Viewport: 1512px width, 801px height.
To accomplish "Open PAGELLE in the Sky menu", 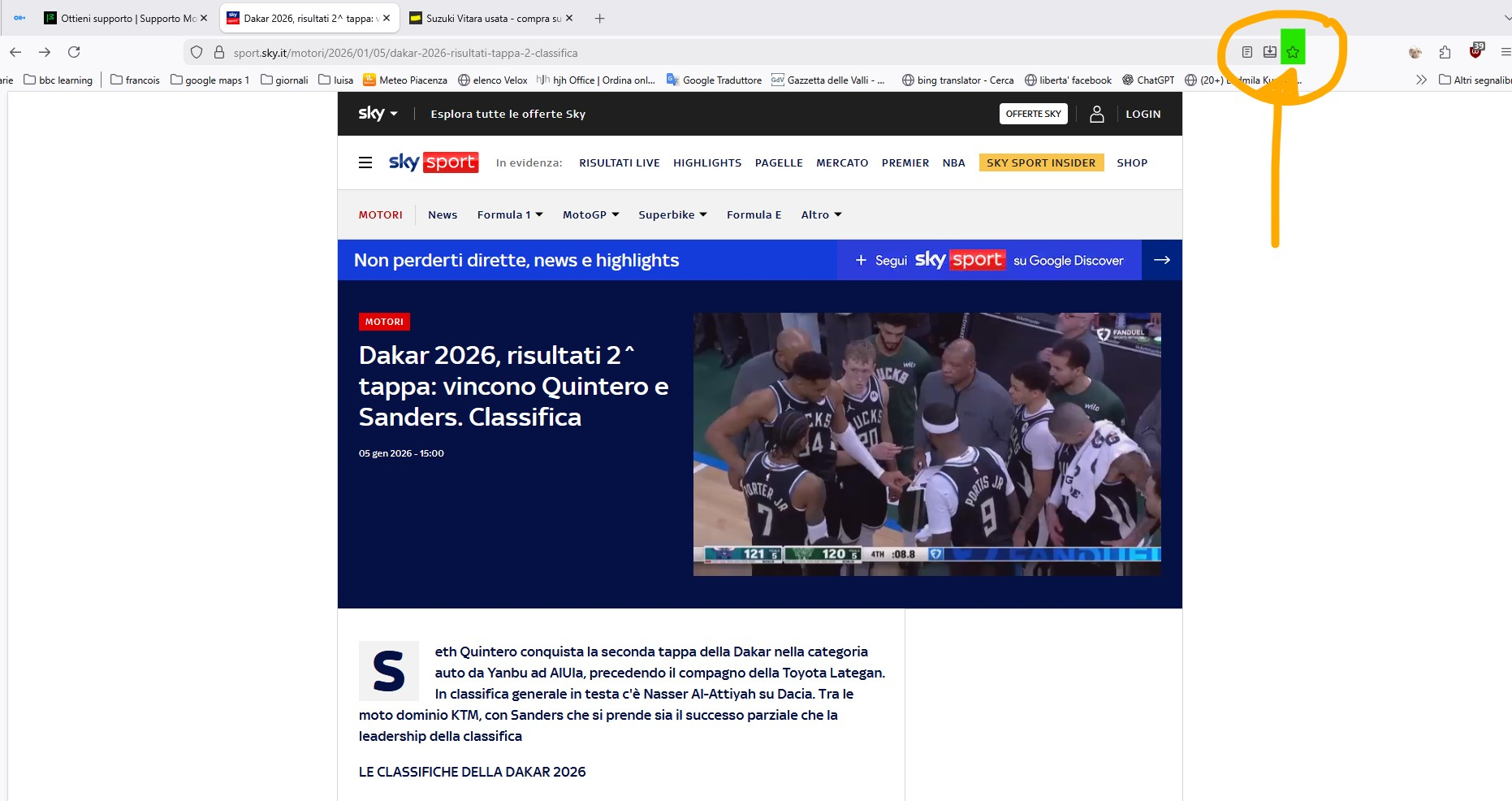I will [779, 162].
